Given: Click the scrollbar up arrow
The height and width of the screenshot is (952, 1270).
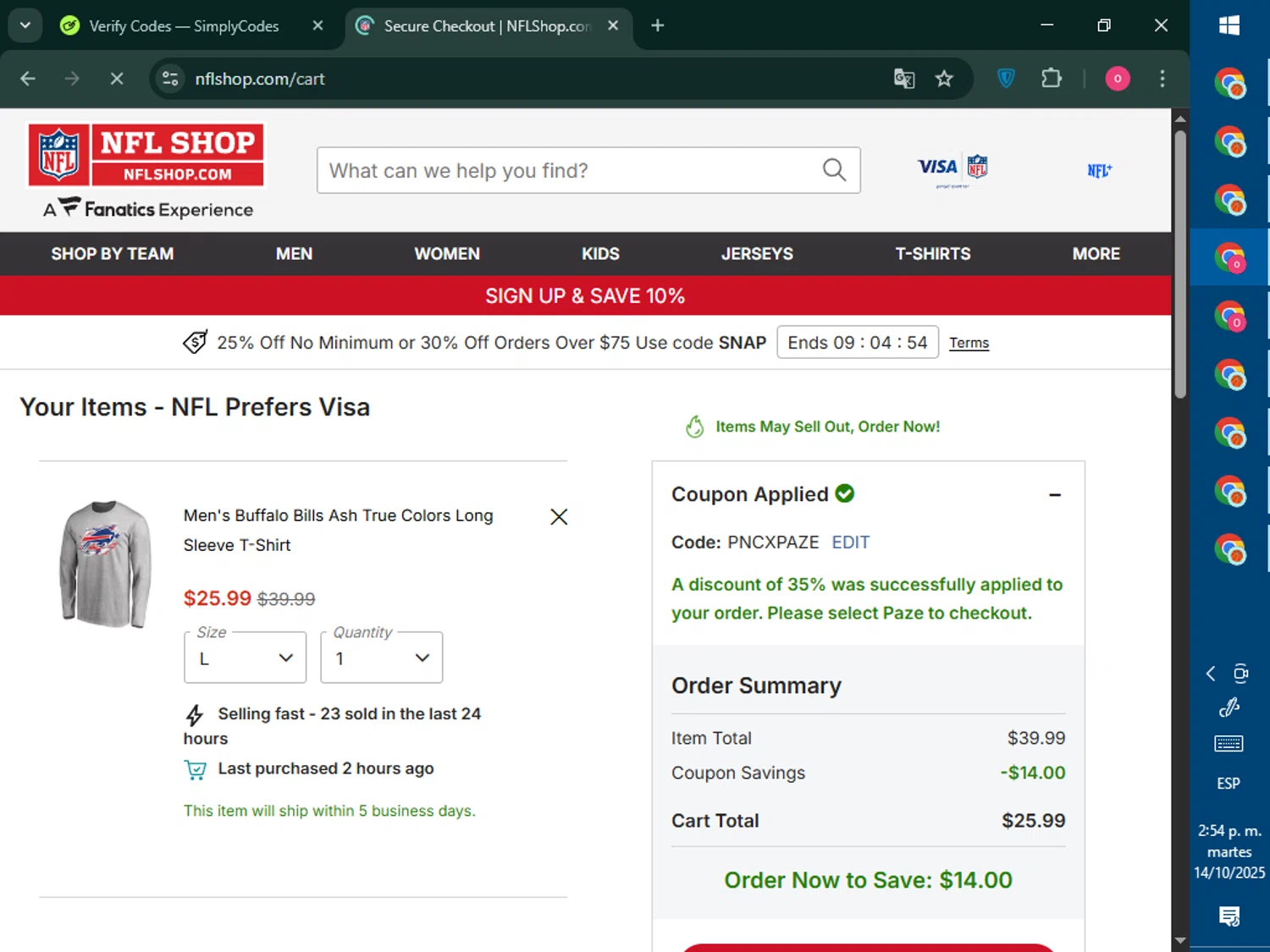Looking at the screenshot, I should click(1180, 118).
